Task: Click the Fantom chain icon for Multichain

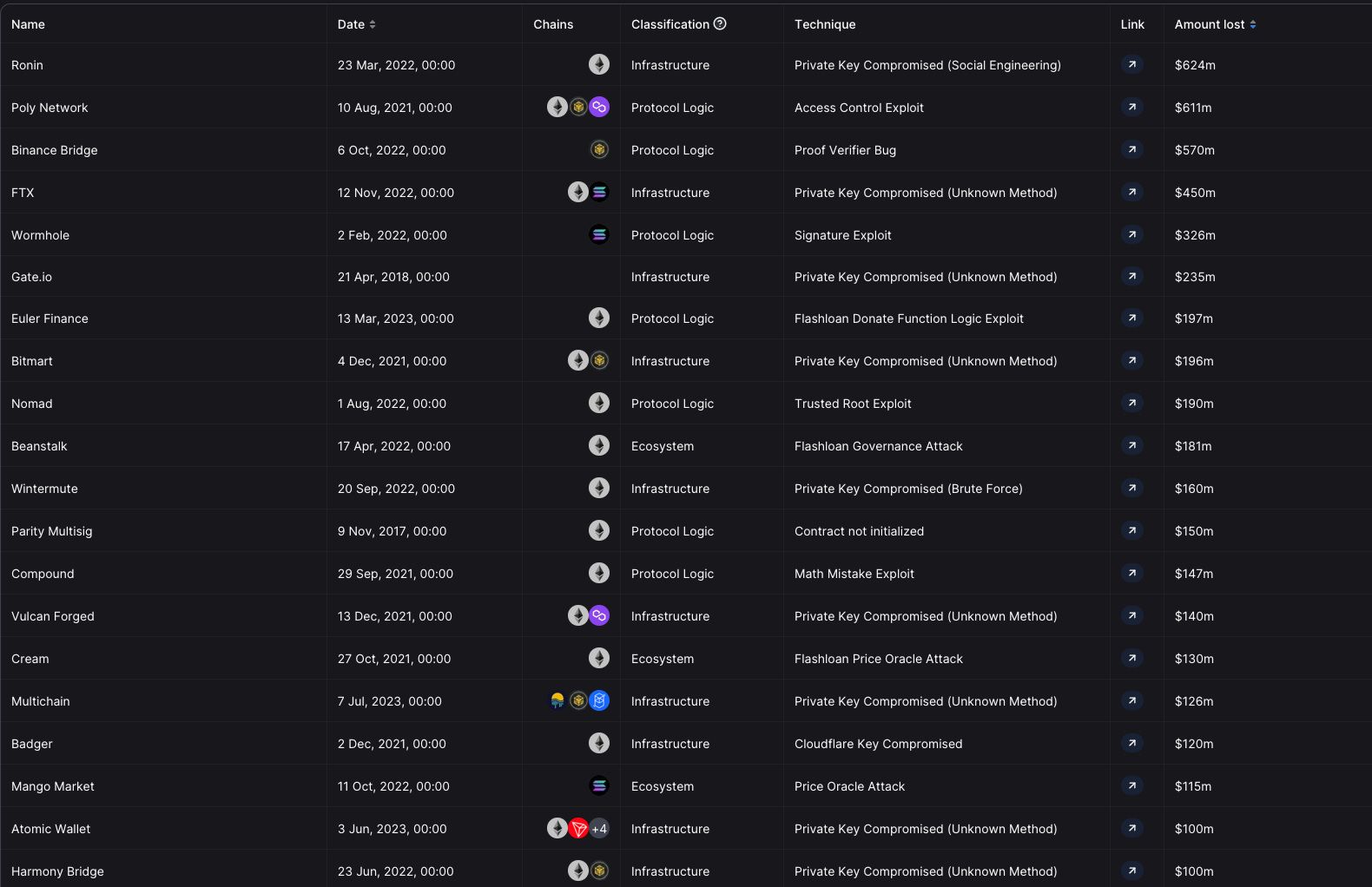Action: pos(599,700)
